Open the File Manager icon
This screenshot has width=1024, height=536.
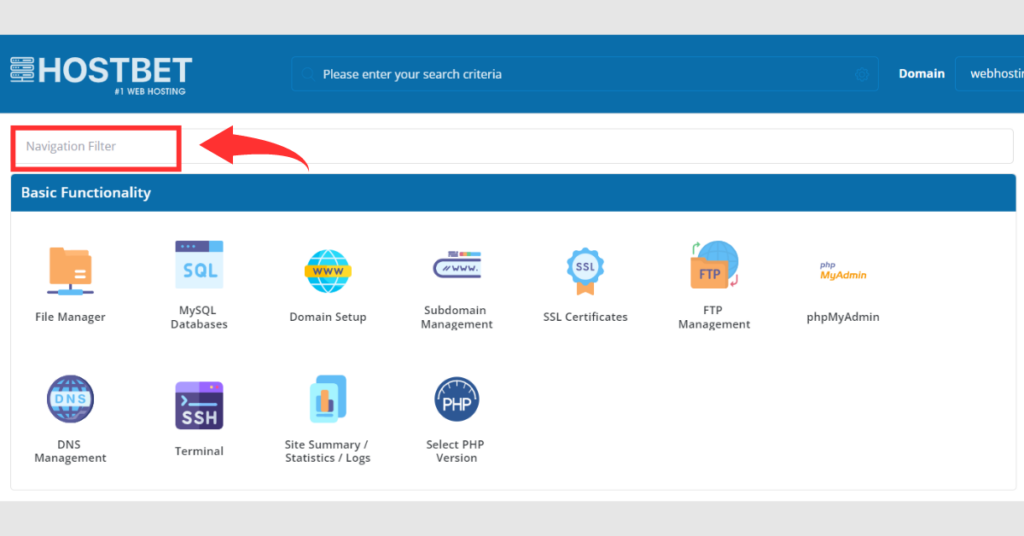(71, 271)
